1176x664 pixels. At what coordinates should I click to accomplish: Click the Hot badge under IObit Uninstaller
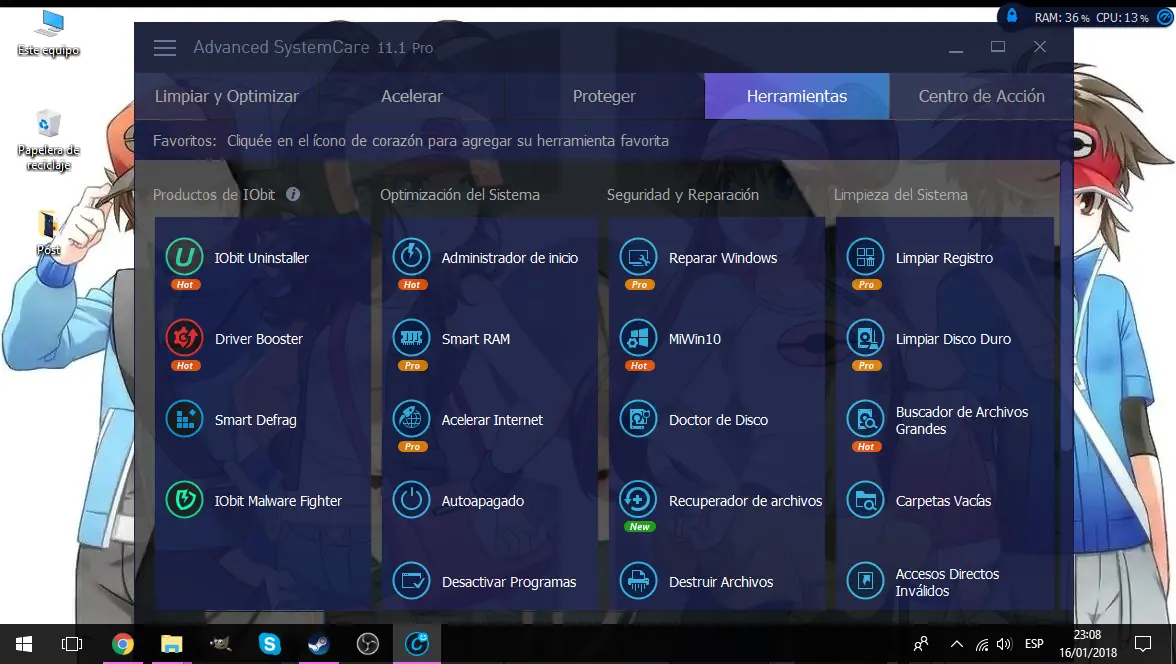[185, 284]
